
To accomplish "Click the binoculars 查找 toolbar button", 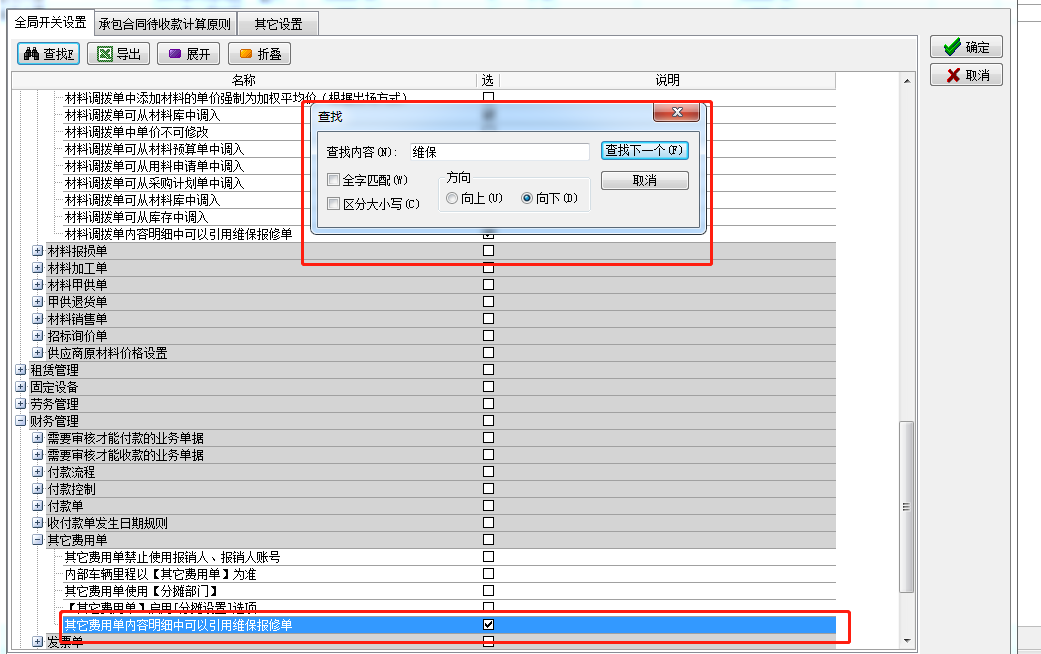I will coord(49,54).
